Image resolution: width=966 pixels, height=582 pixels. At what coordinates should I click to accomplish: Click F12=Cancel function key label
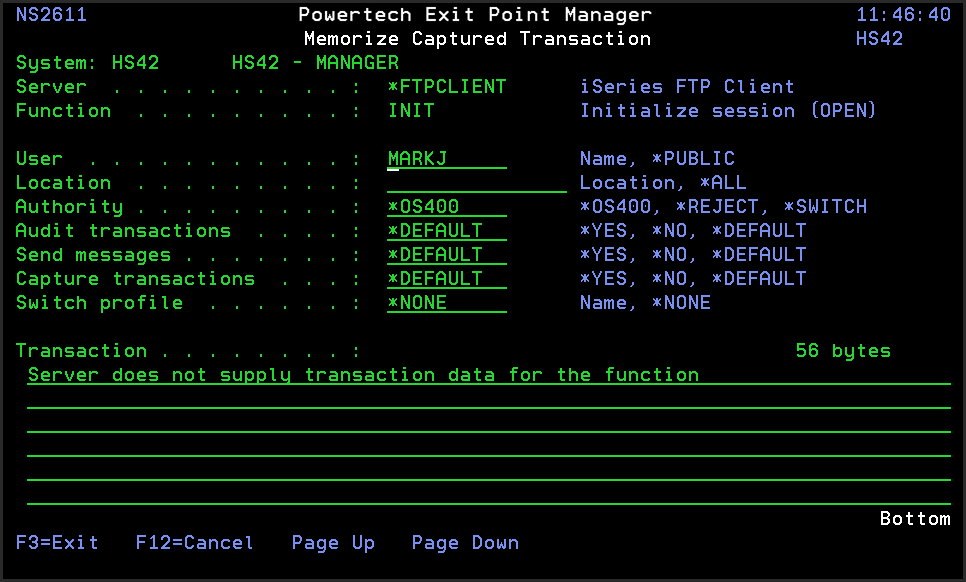point(194,543)
